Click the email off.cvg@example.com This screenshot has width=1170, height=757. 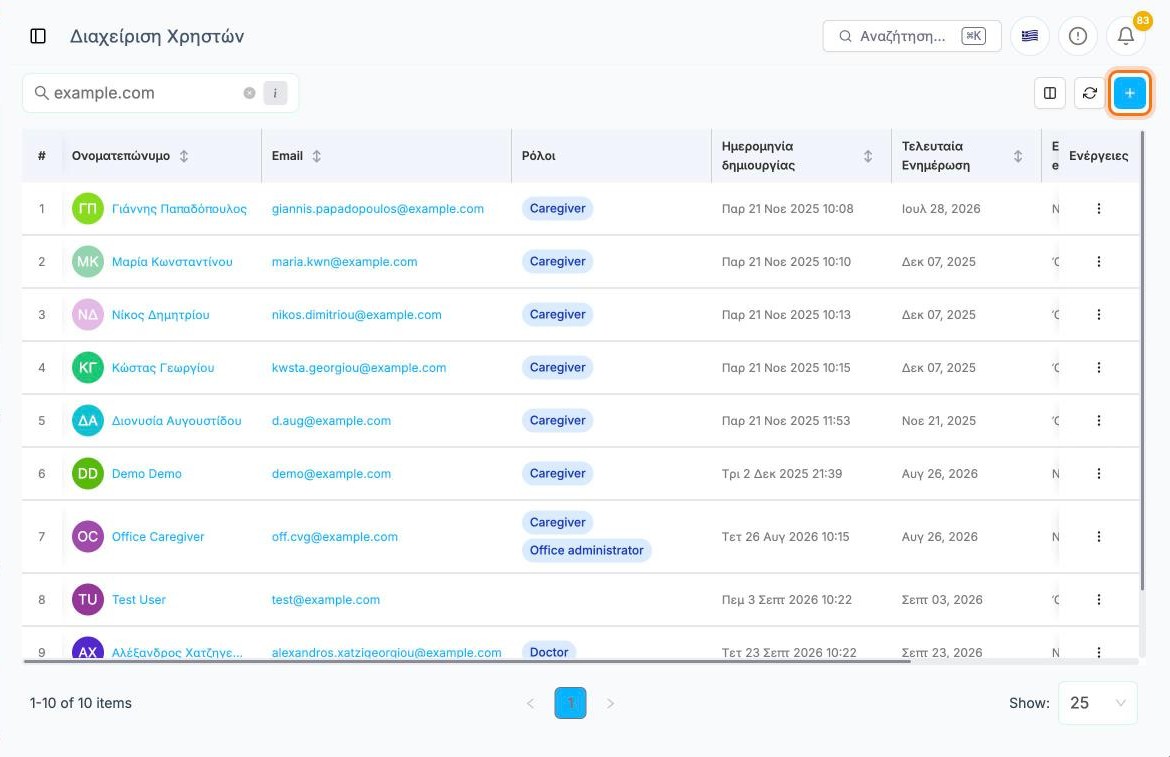pyautogui.click(x=335, y=536)
